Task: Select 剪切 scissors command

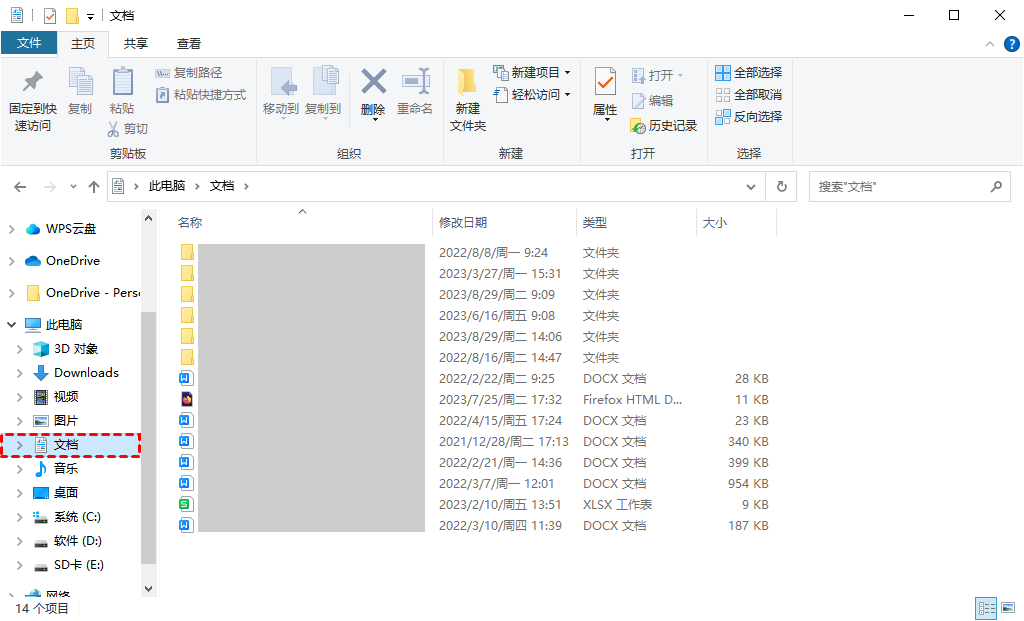Action: [x=128, y=129]
